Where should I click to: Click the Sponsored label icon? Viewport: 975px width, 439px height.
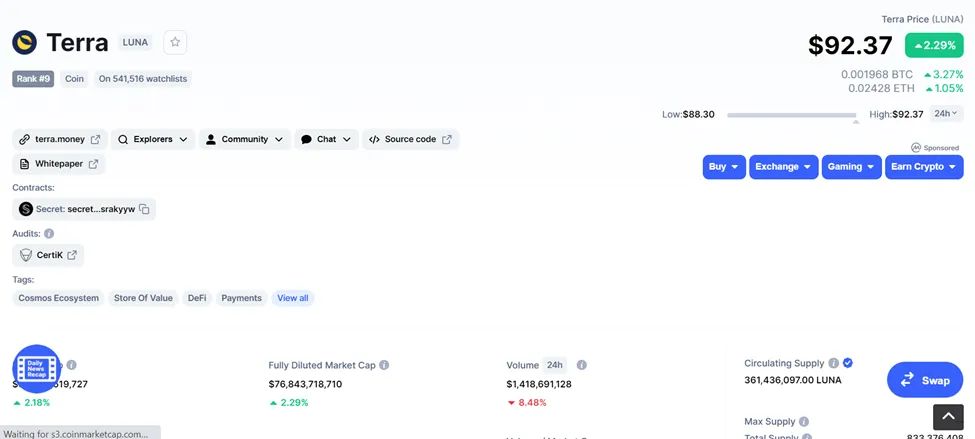[916, 148]
